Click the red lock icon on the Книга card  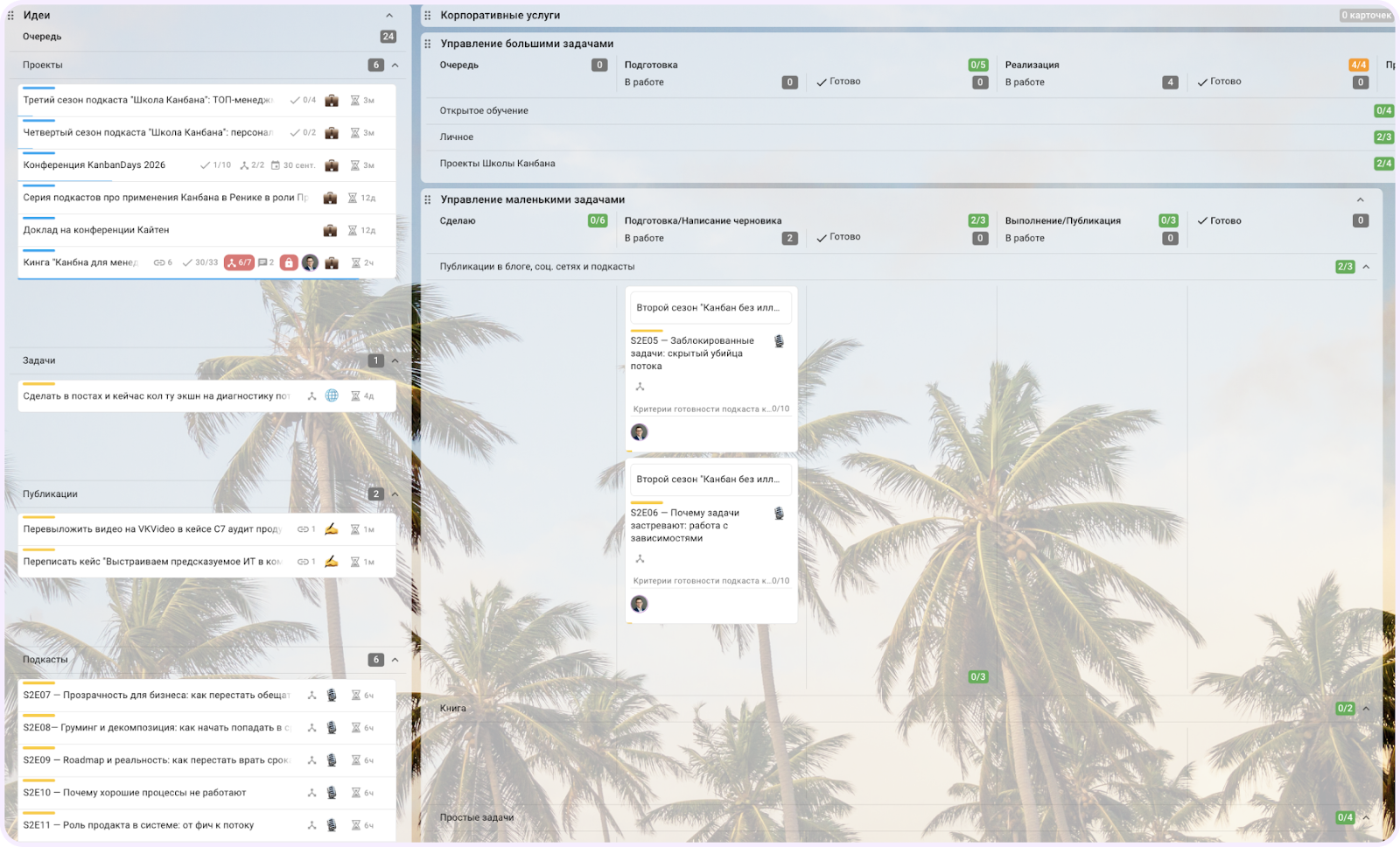(x=289, y=262)
